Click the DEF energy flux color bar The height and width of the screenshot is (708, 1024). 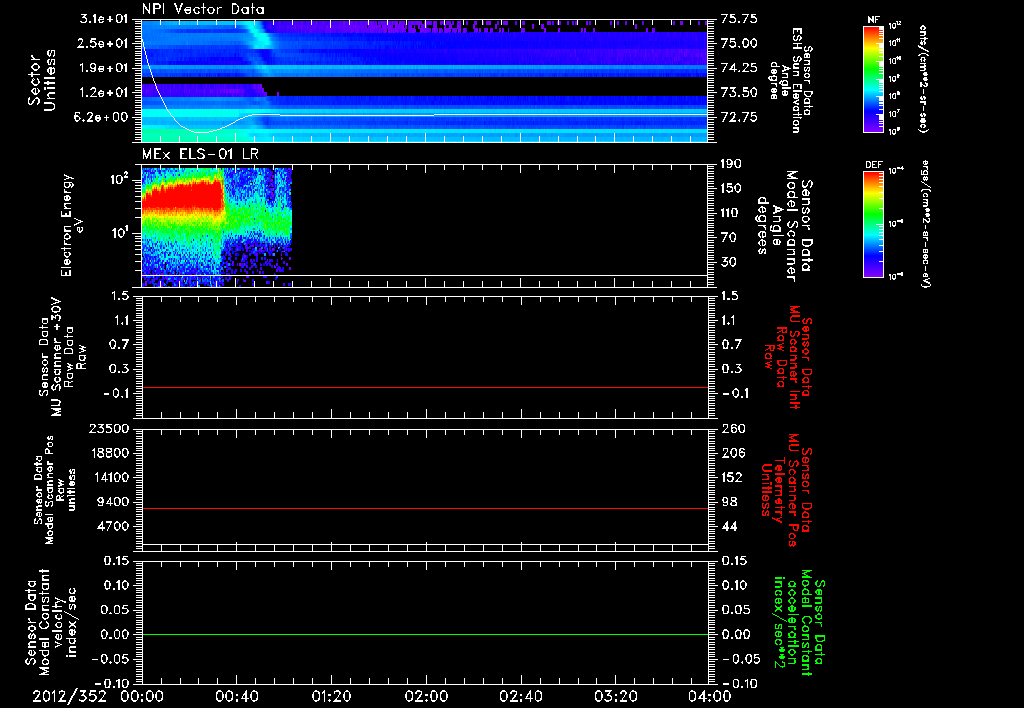(873, 224)
